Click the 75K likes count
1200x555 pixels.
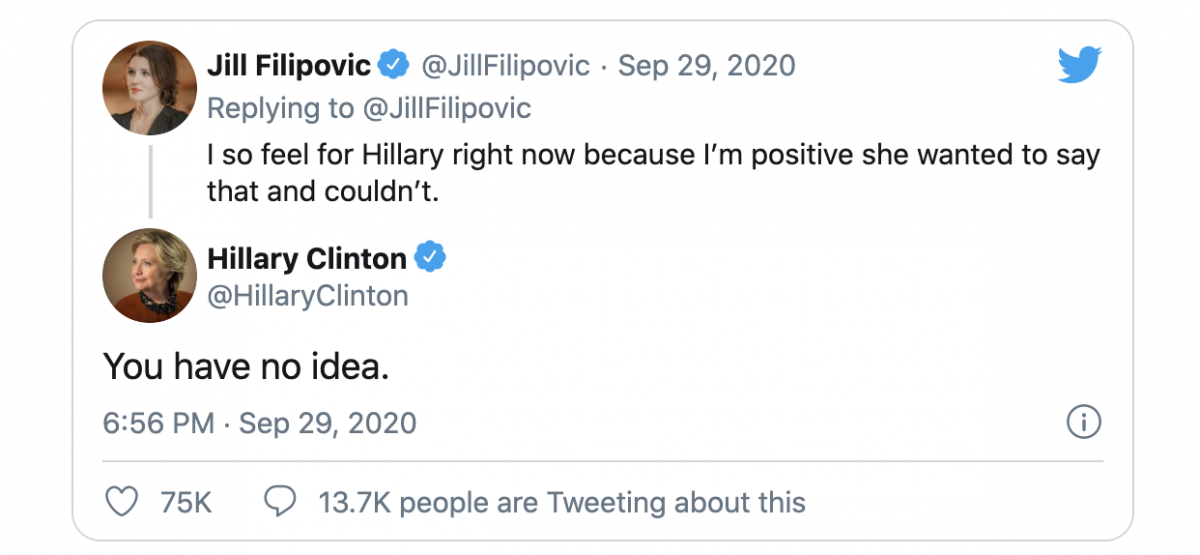(x=186, y=501)
